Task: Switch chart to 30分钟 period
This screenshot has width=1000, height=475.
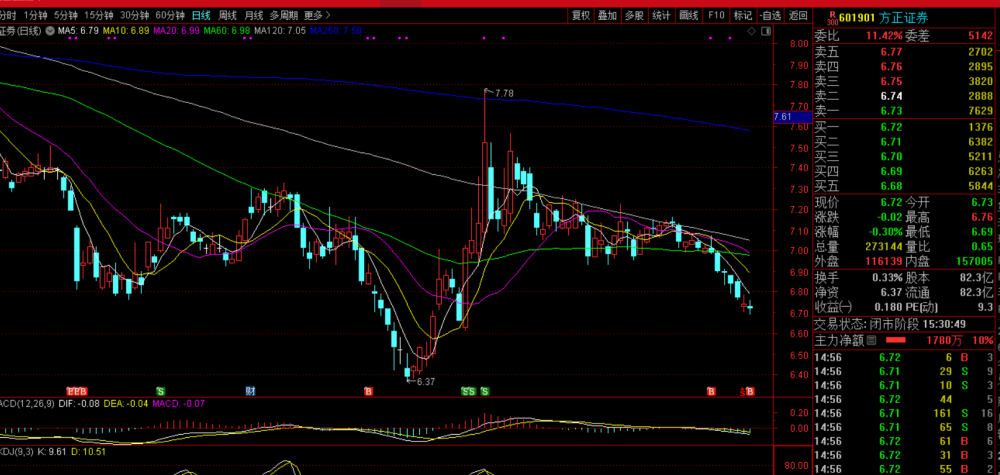Action: pos(135,15)
